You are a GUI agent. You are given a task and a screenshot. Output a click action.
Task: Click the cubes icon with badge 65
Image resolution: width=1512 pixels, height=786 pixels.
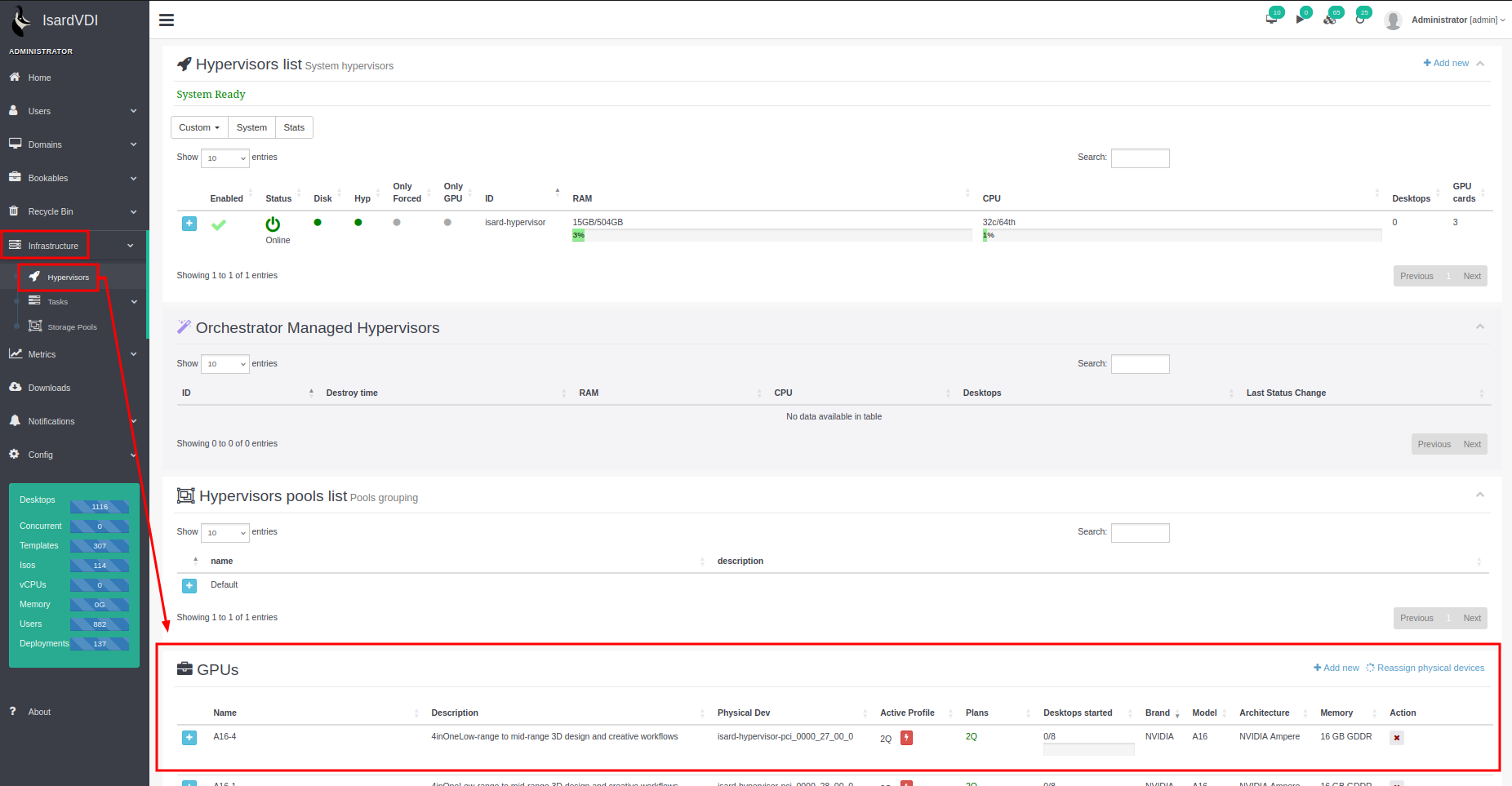(1330, 19)
